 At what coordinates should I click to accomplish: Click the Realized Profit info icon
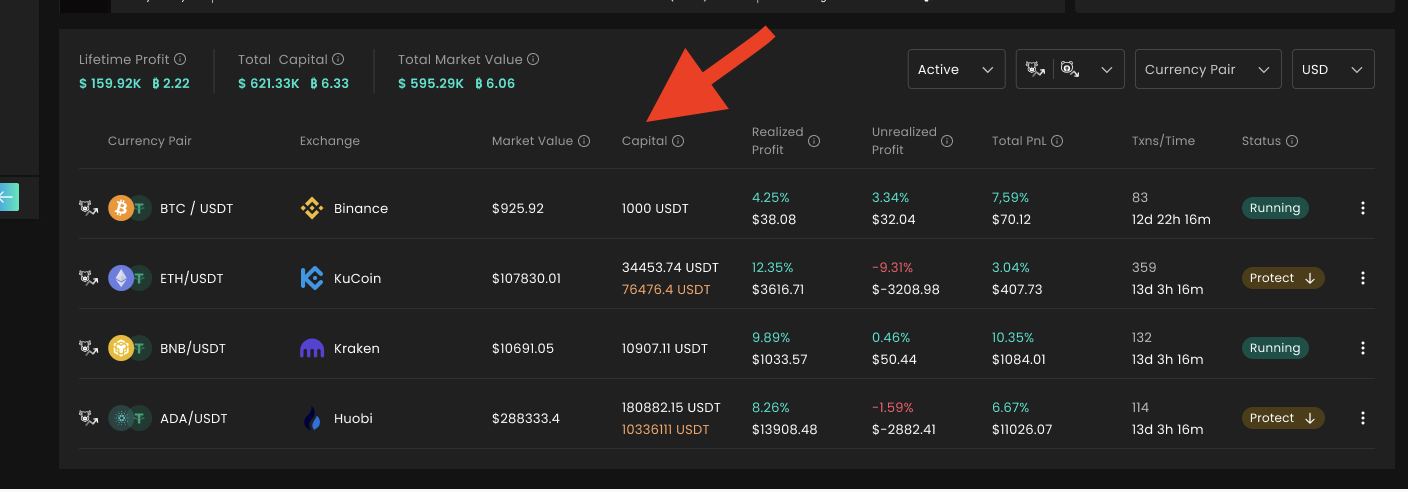point(814,142)
